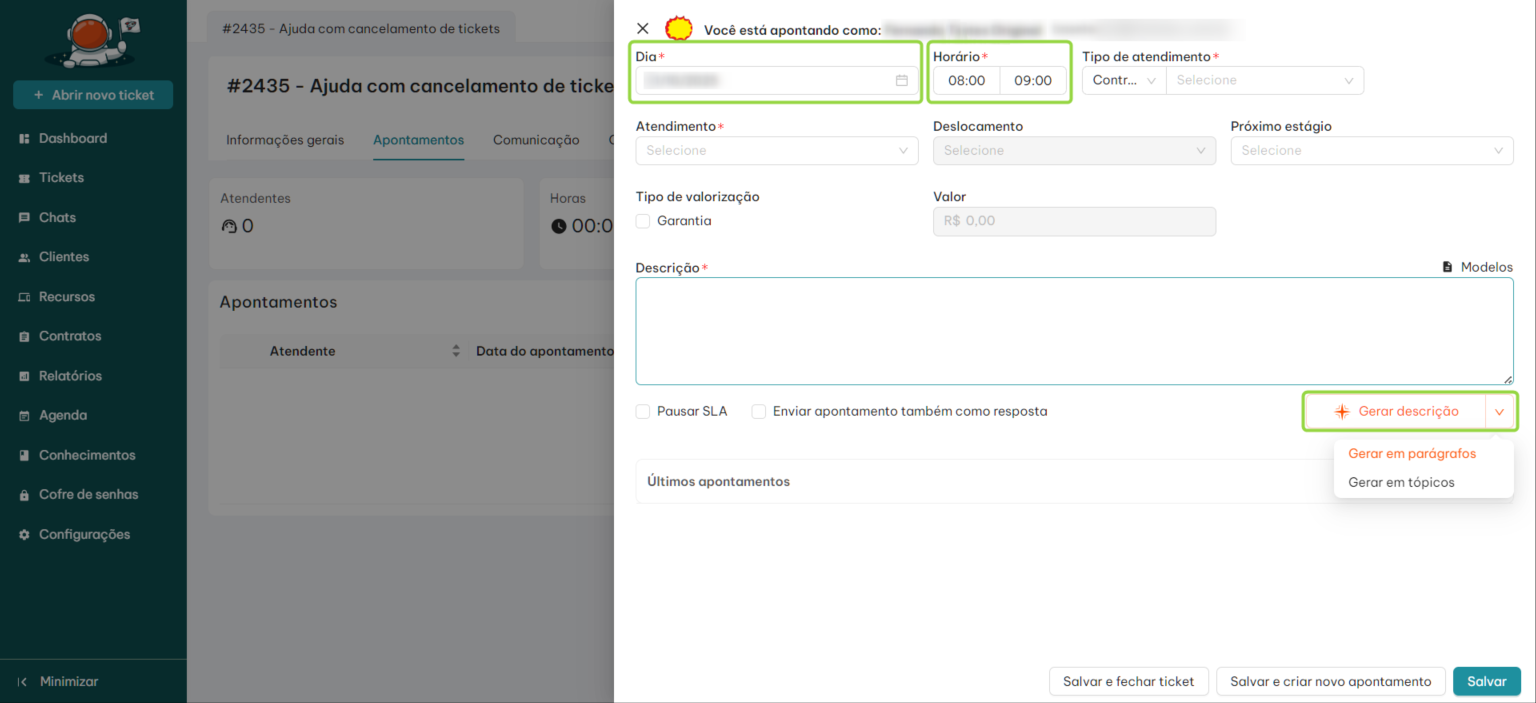Close the apontamento panel with X

click(643, 29)
